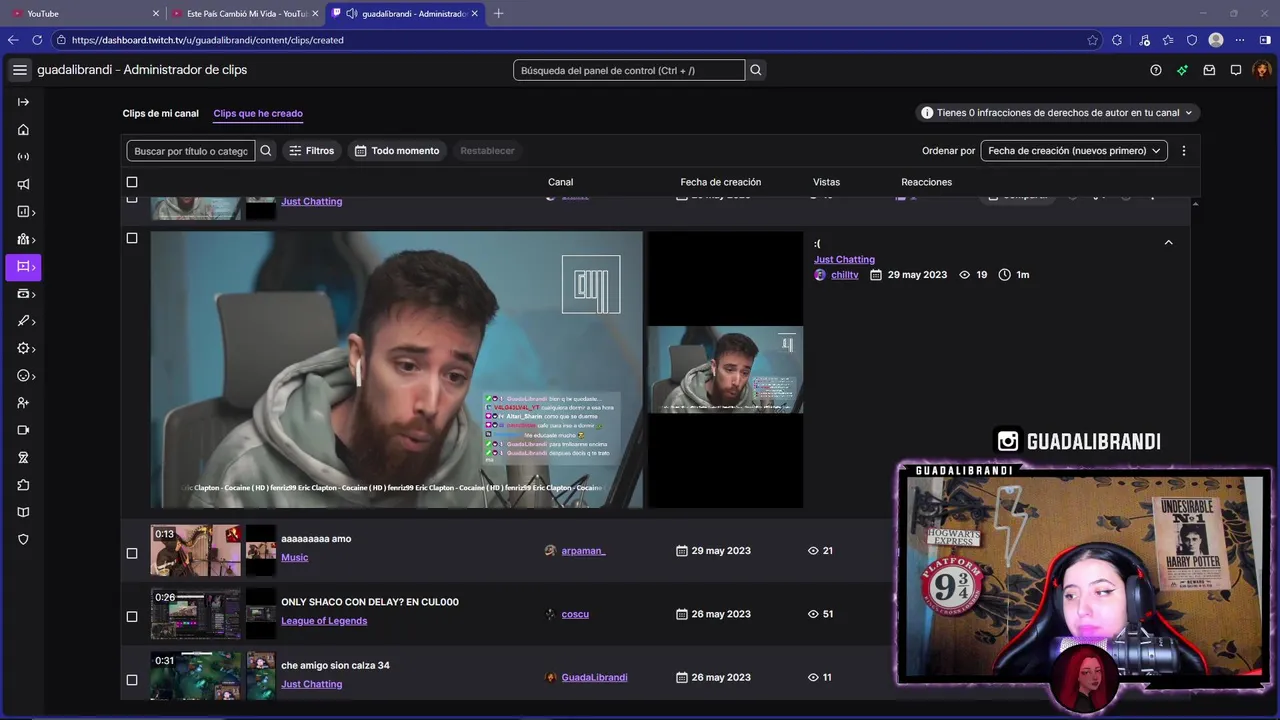1280x720 pixels.
Task: Open the hamburger navigation menu
Action: coord(20,70)
